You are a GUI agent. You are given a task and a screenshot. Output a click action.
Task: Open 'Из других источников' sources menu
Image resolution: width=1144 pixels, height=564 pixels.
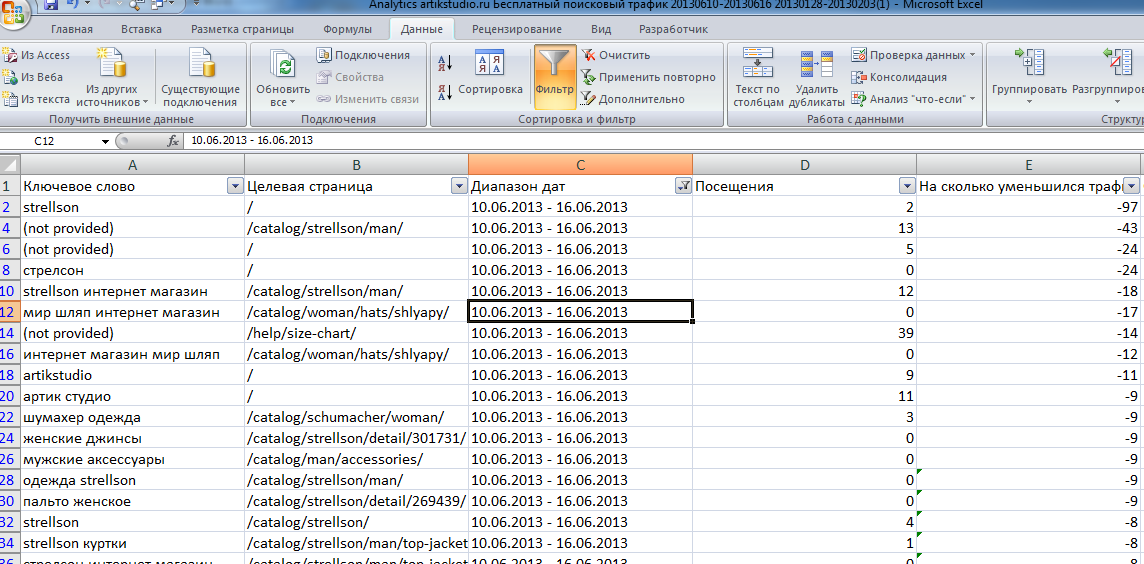click(112, 77)
